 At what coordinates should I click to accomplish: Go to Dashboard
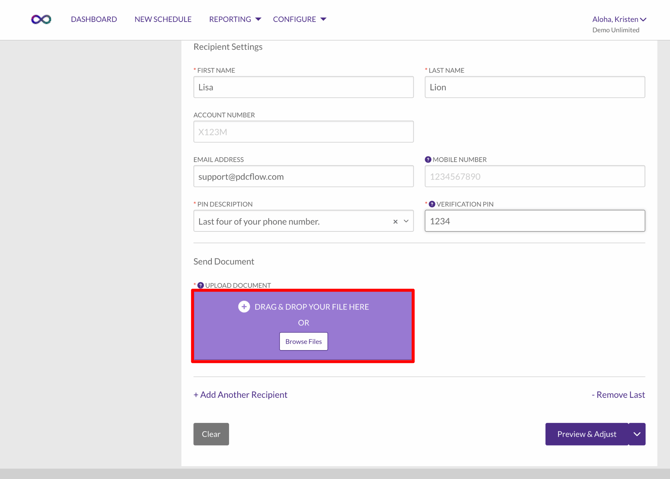click(x=94, y=19)
